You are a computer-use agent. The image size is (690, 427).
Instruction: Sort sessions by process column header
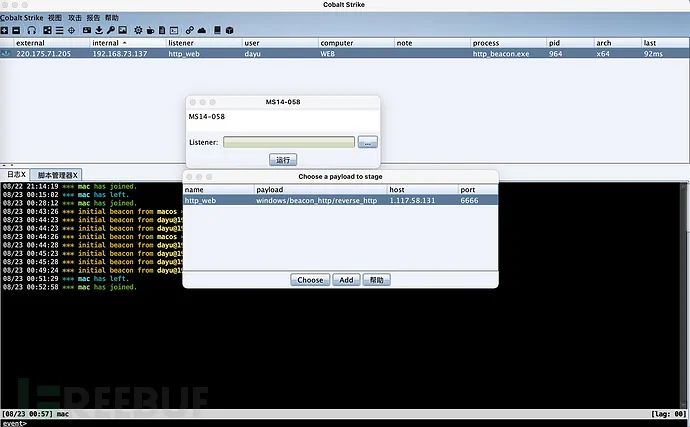click(508, 43)
